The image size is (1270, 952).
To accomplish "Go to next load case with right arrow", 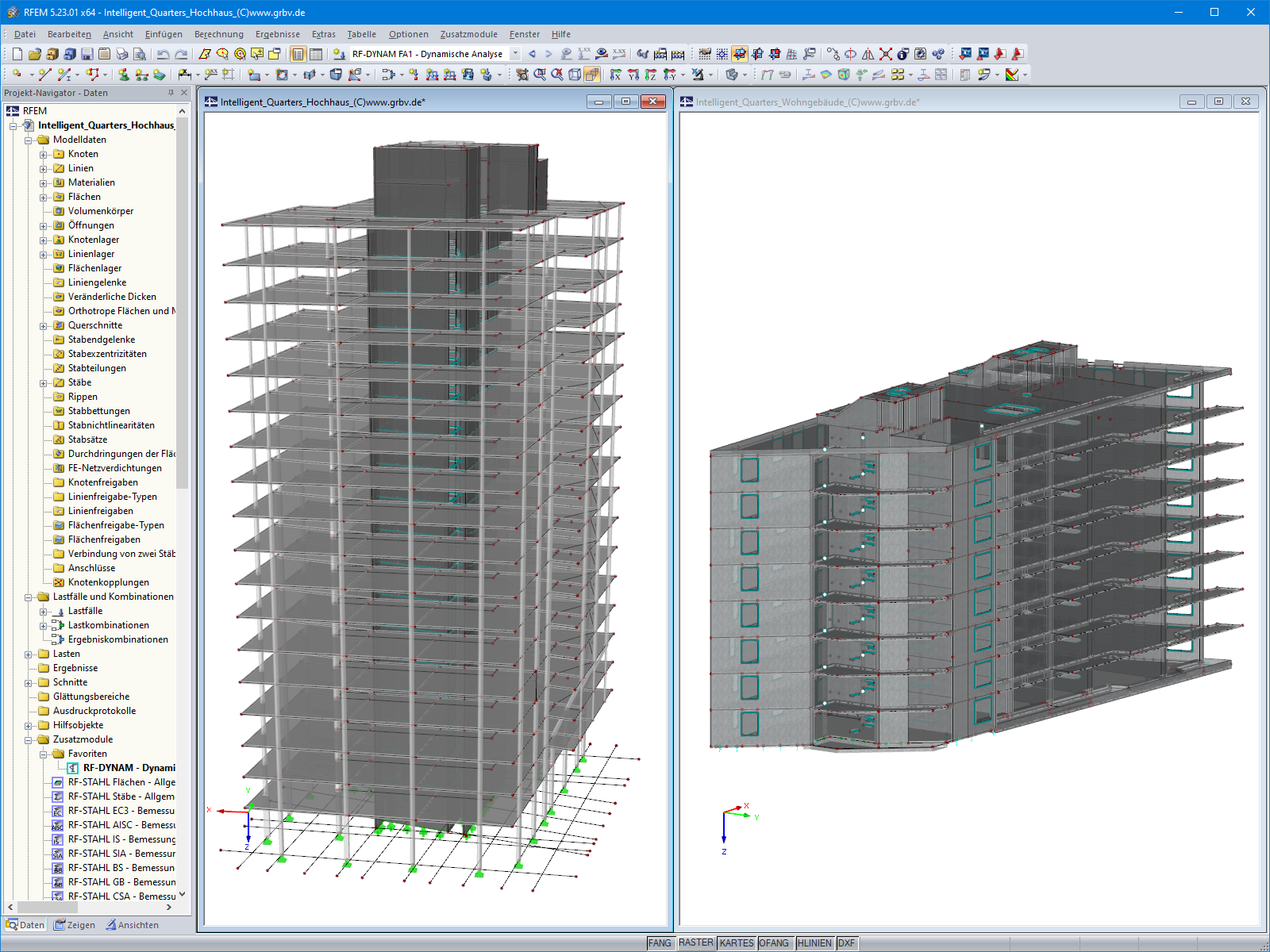I will click(548, 54).
